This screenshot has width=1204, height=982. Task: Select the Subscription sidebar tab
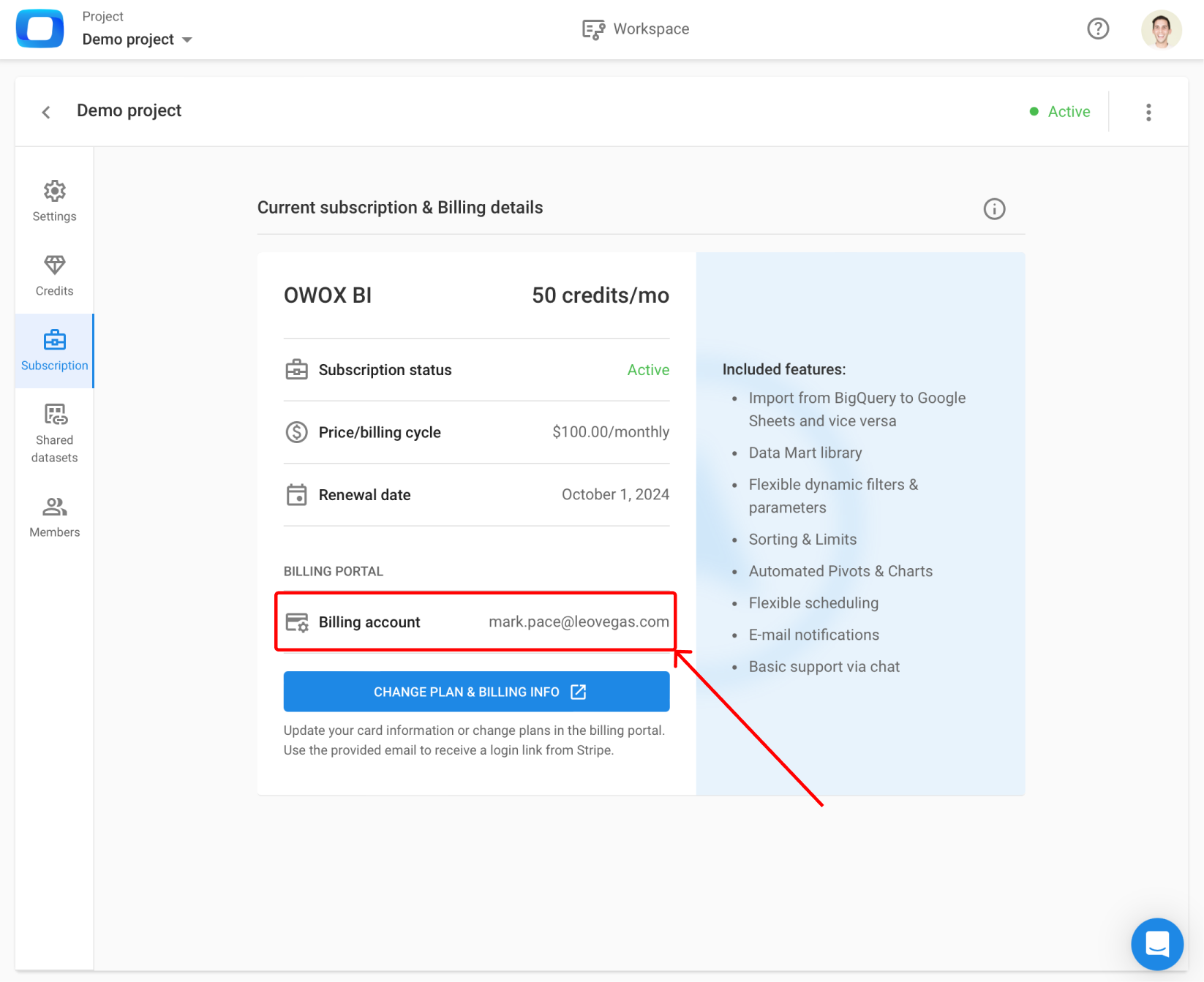click(x=55, y=351)
